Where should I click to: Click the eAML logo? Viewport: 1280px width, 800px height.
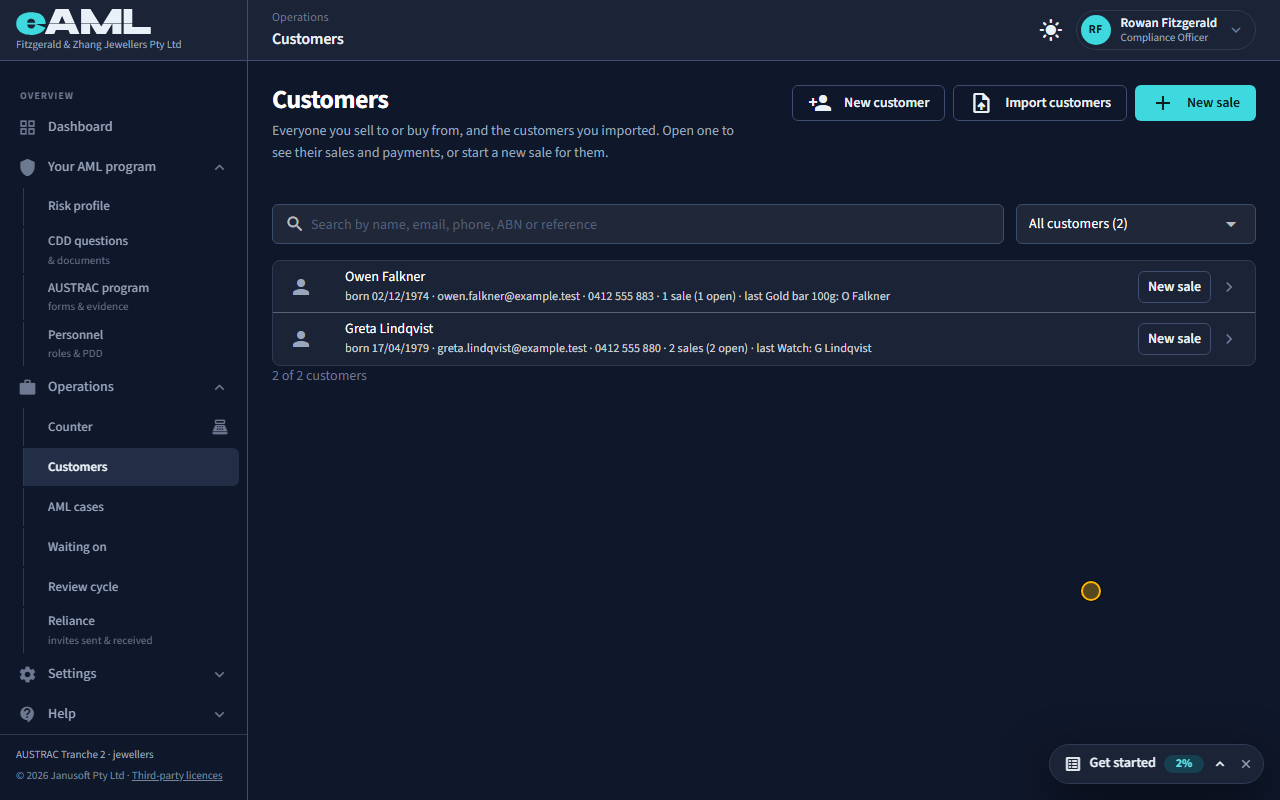[x=84, y=22]
